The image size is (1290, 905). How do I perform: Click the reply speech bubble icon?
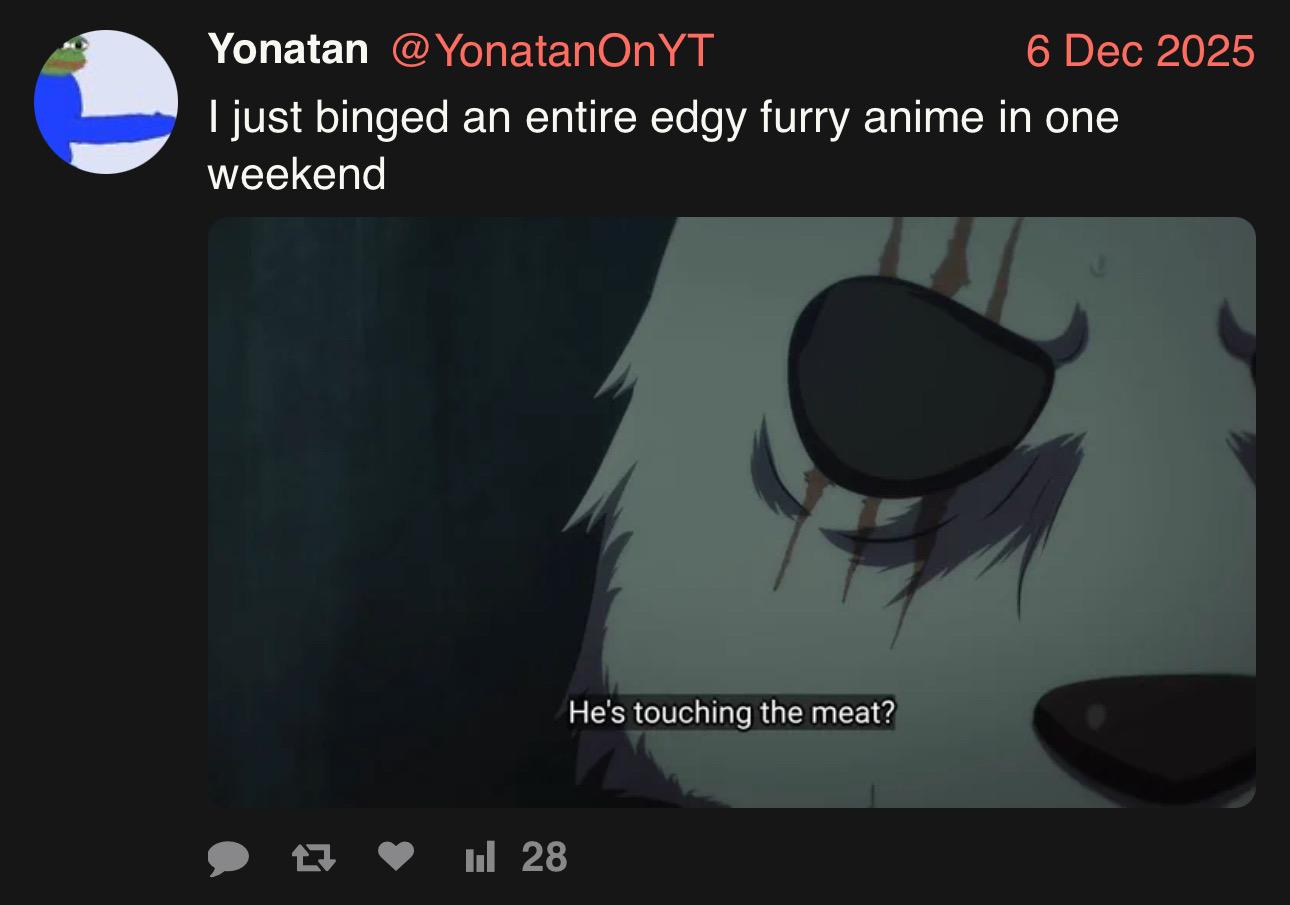(229, 857)
